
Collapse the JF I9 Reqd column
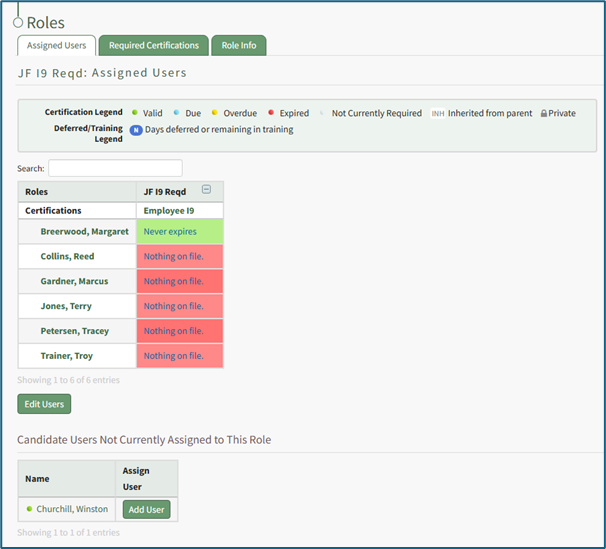[206, 189]
